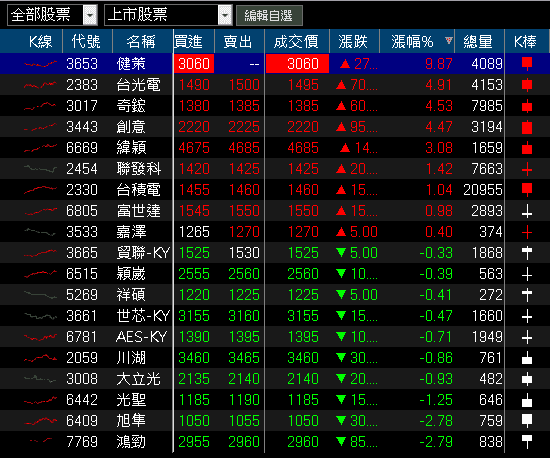The width and height of the screenshot is (550, 458).
Task: Click the sort arrow on 漲幅% column
Action: tap(448, 40)
